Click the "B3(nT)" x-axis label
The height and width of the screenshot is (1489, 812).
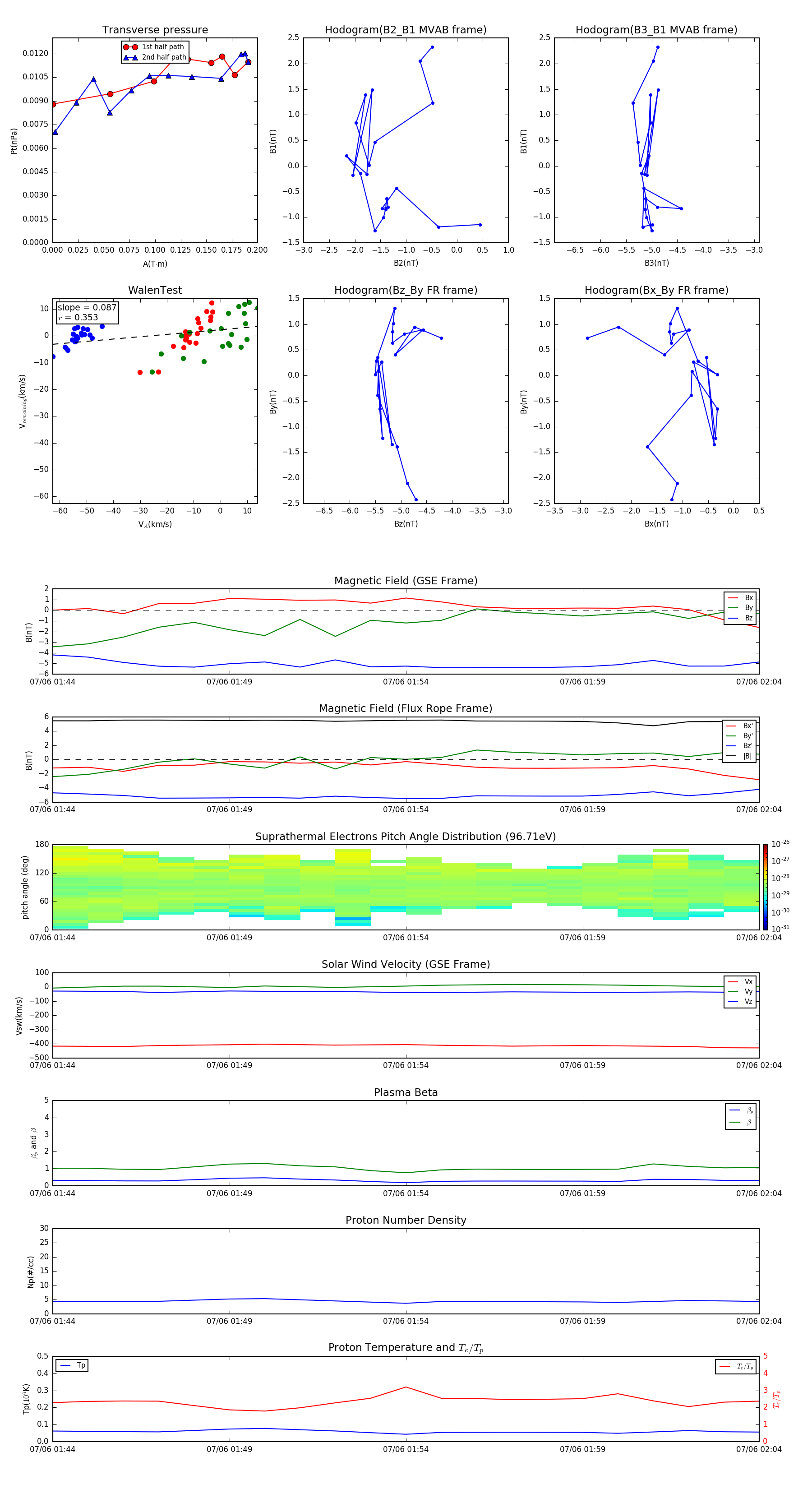pyautogui.click(x=656, y=263)
